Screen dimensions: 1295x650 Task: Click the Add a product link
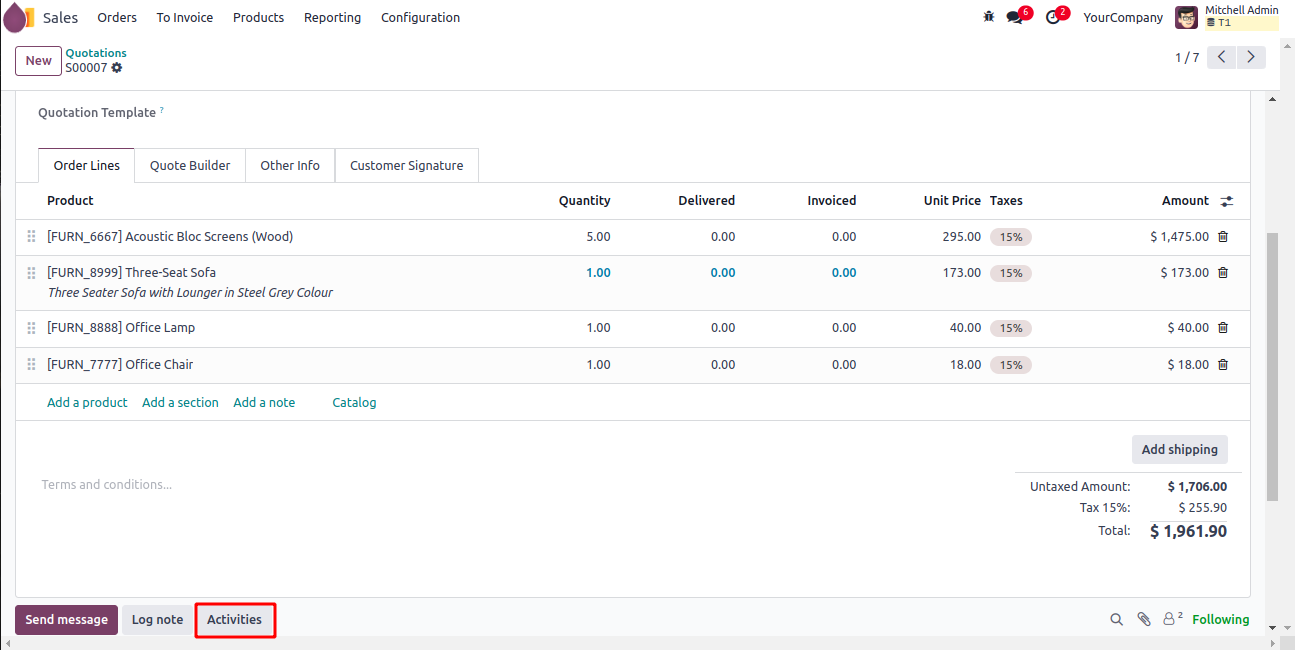[x=87, y=403]
